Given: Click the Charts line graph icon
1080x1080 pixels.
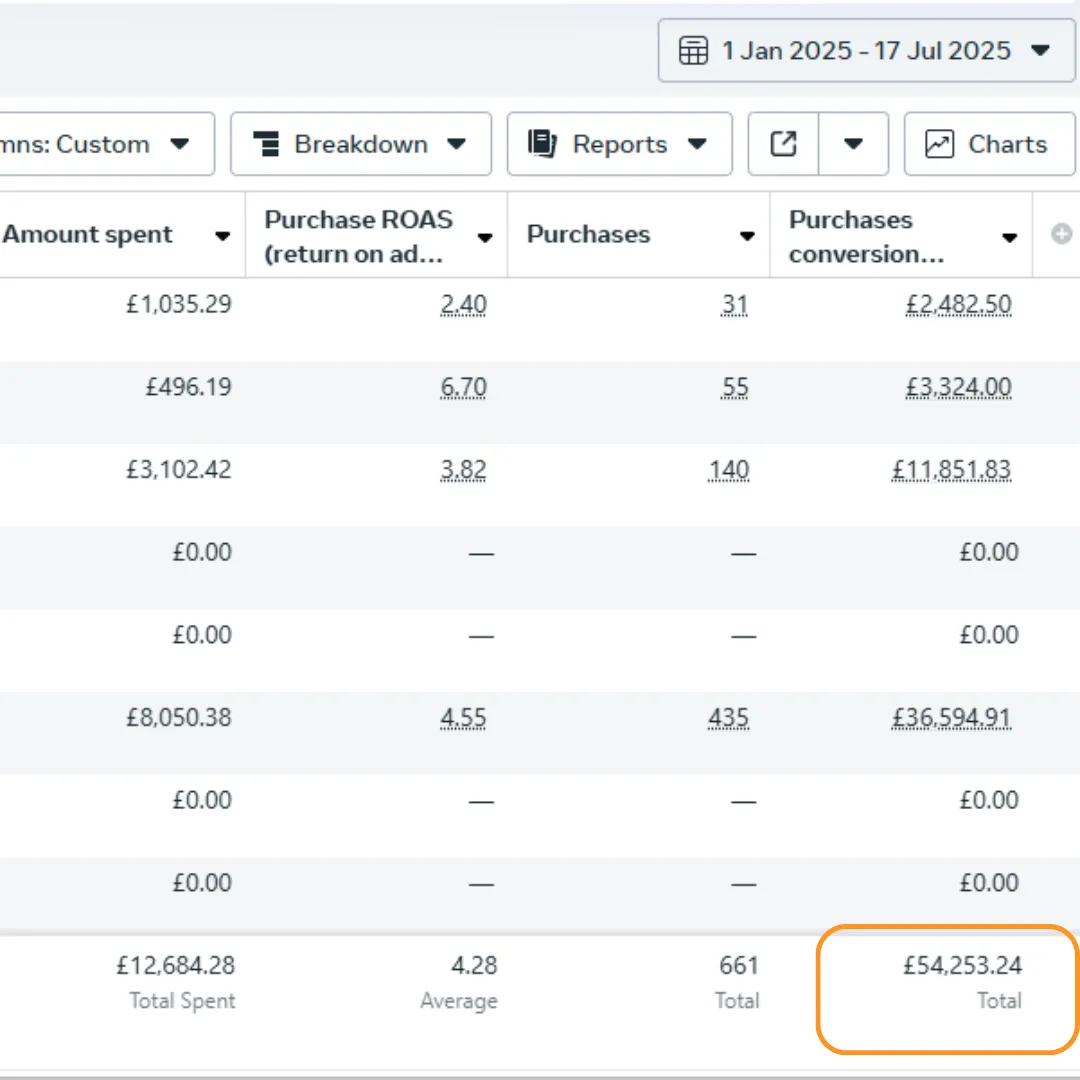Looking at the screenshot, I should pyautogui.click(x=939, y=144).
